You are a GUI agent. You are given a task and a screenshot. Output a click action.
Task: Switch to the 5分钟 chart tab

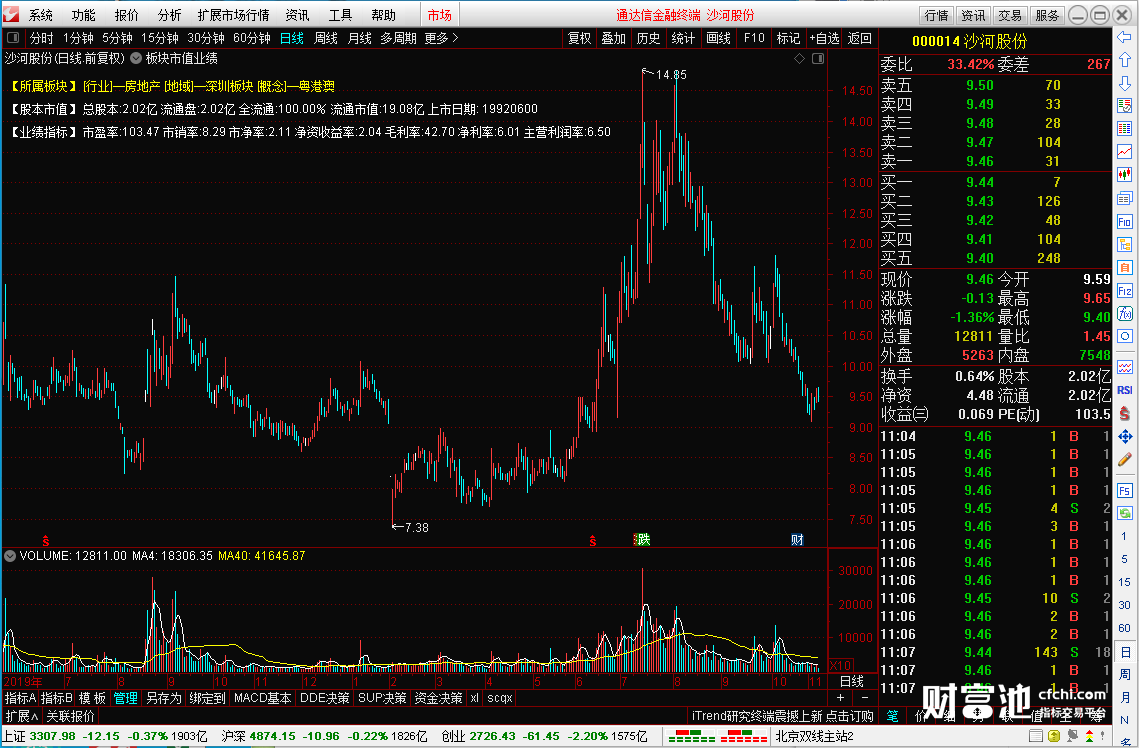tap(117, 38)
